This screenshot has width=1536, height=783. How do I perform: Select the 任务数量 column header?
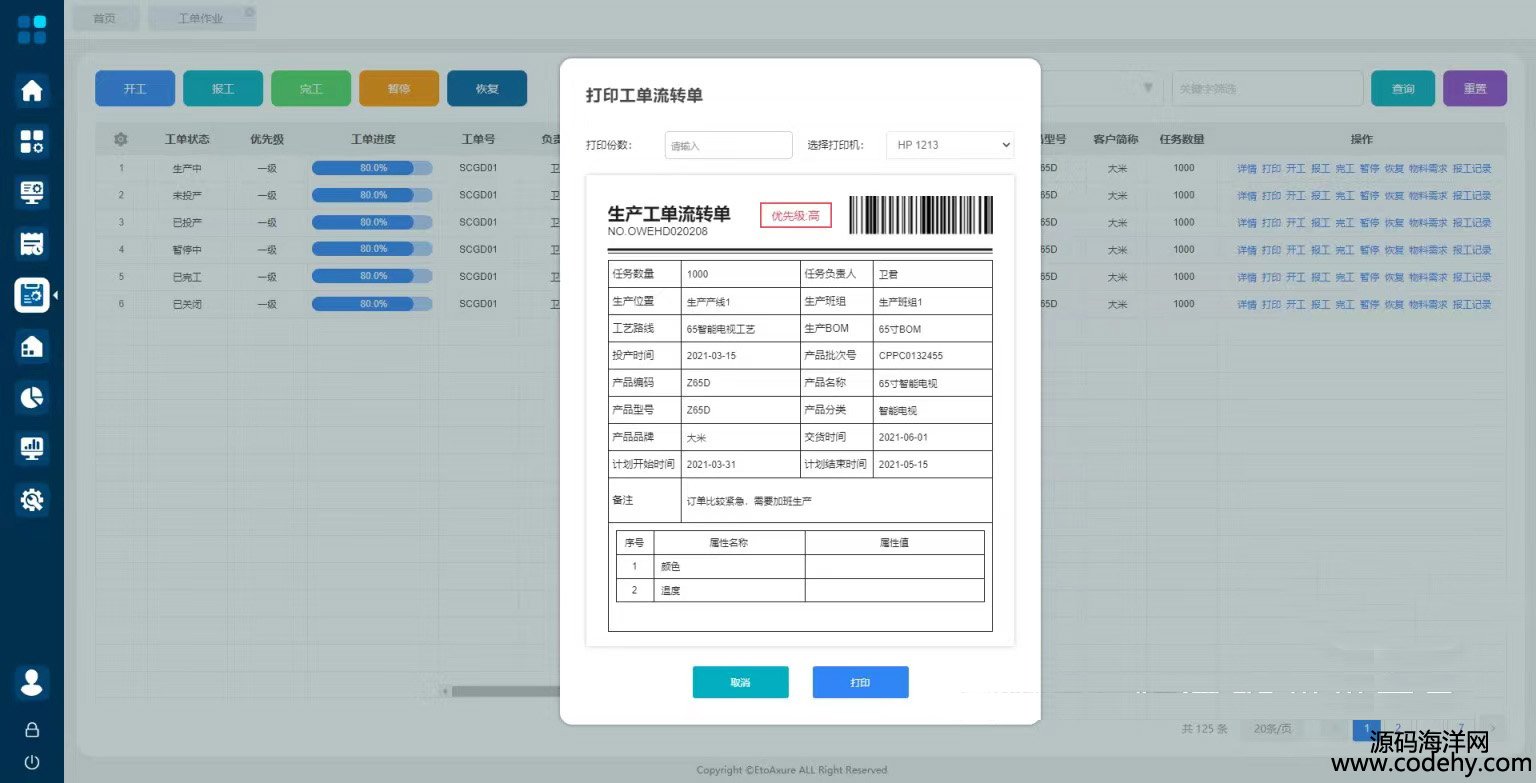pyautogui.click(x=1182, y=139)
